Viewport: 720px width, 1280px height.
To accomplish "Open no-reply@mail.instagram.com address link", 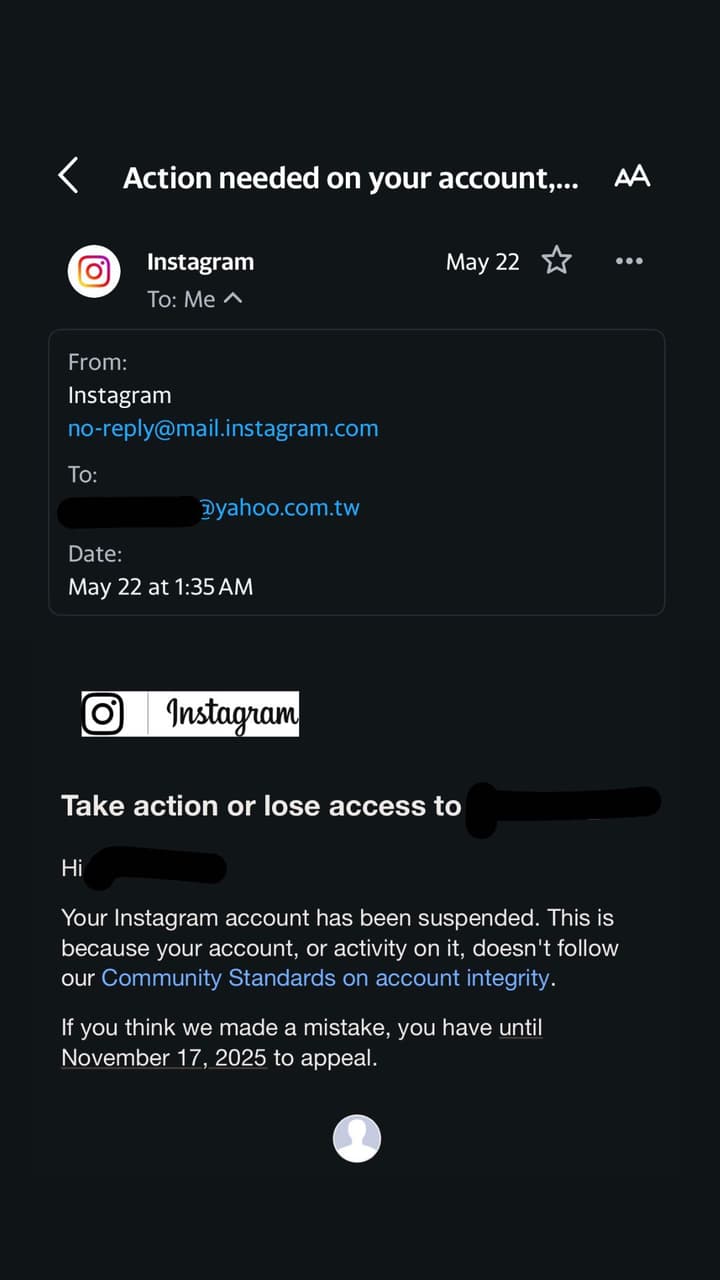I will point(223,429).
